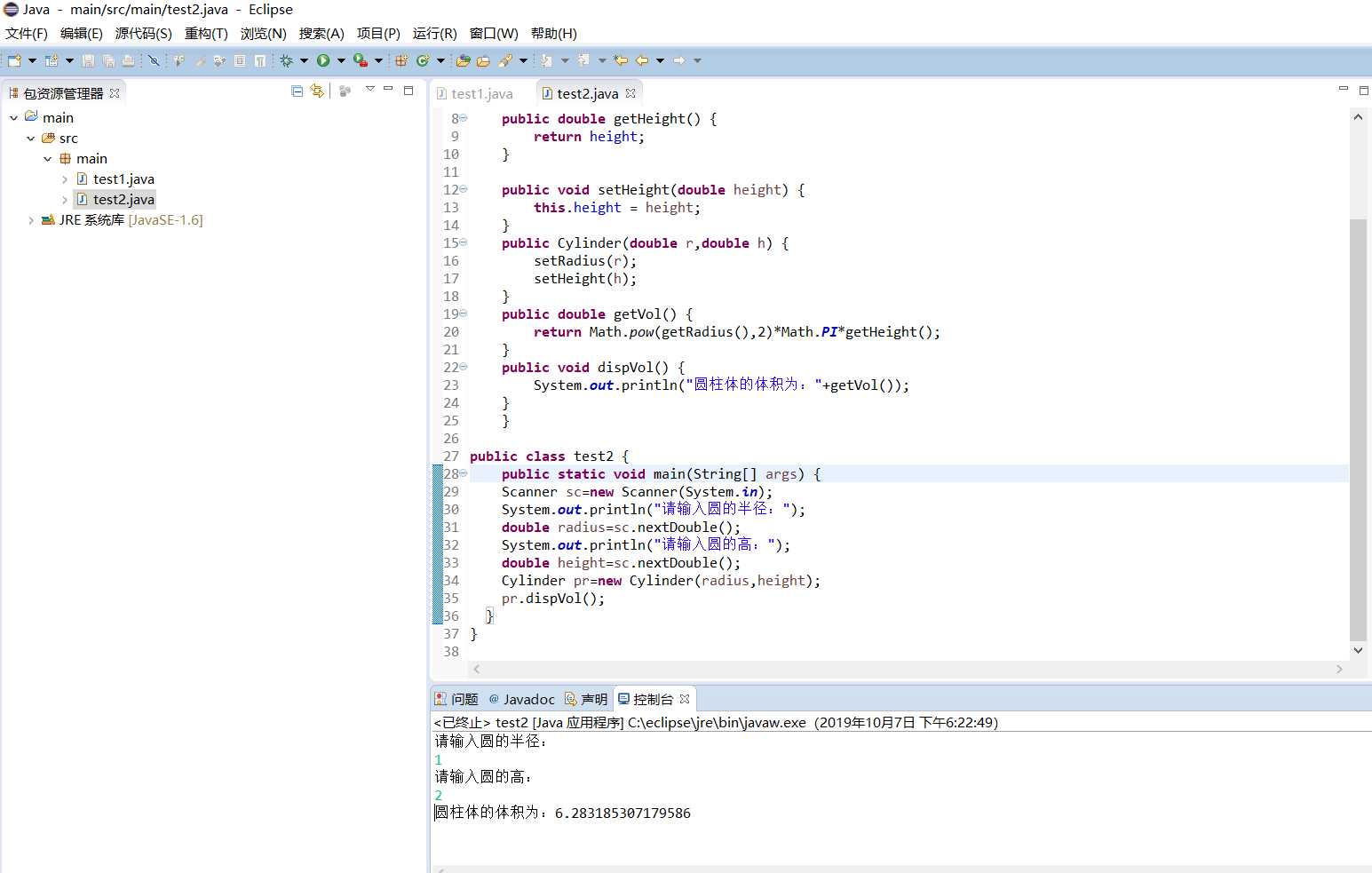Click the Open Type icon
Image resolution: width=1372 pixels, height=873 pixels.
point(463,60)
